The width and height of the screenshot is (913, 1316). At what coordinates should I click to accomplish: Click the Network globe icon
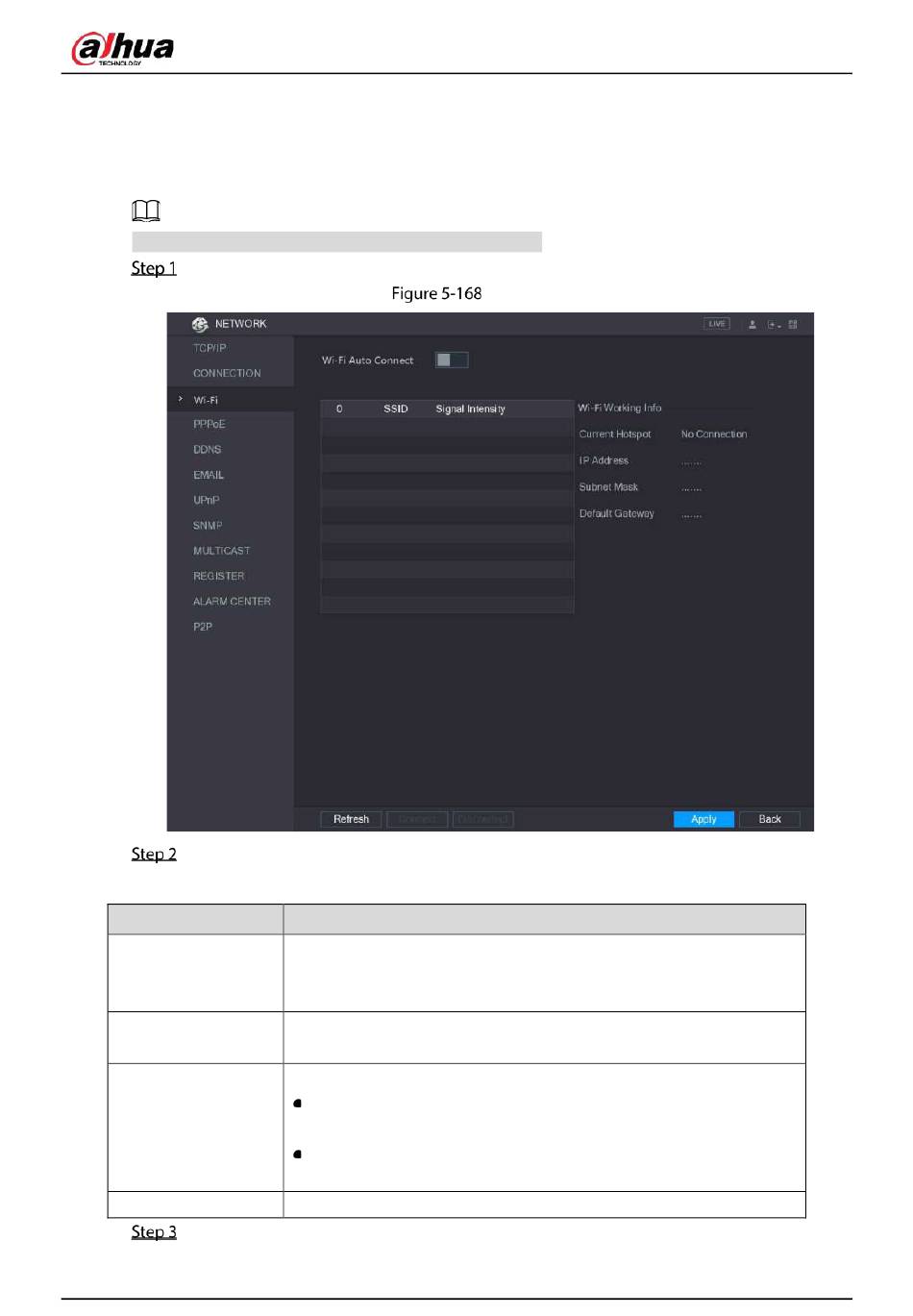click(200, 324)
